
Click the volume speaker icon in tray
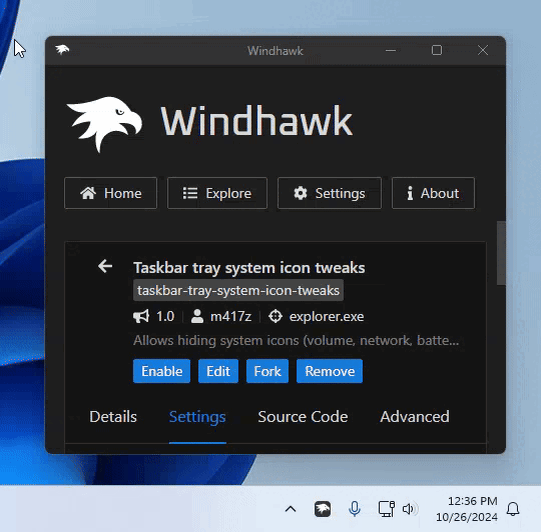[410, 509]
